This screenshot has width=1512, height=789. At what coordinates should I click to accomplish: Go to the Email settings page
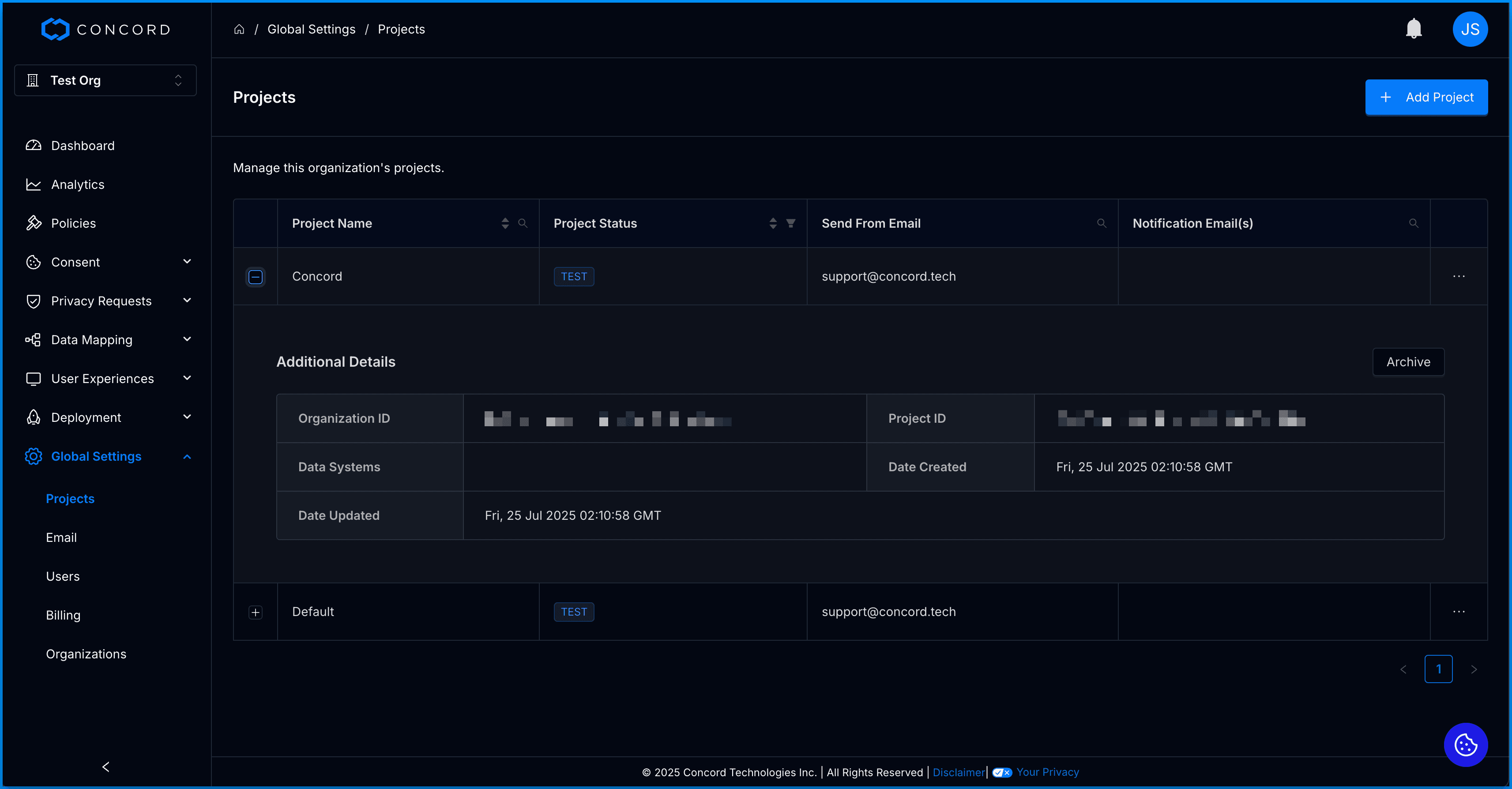tap(61, 537)
